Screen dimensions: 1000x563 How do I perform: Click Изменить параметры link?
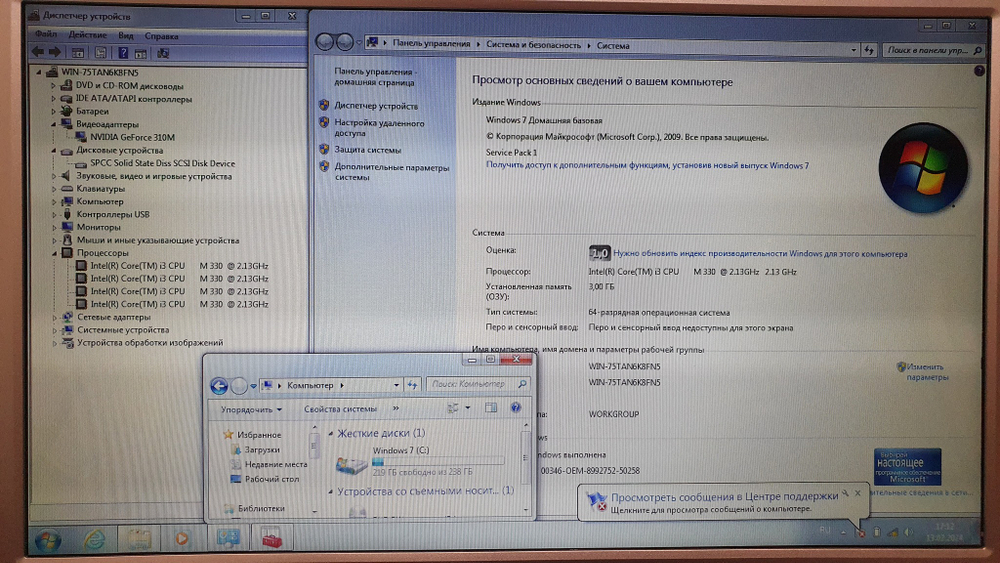(x=926, y=372)
